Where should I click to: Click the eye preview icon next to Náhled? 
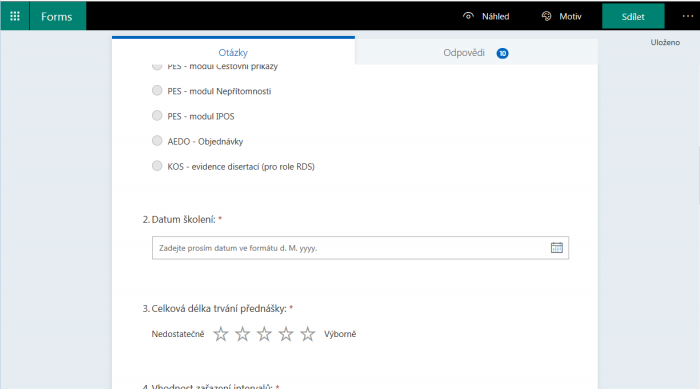(x=468, y=16)
